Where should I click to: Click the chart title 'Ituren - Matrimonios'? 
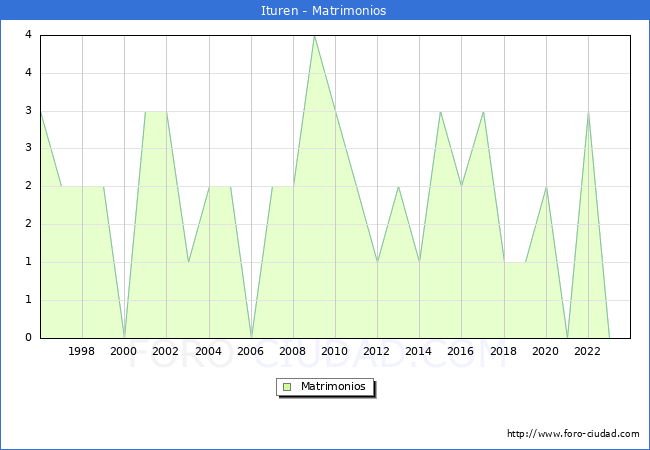coord(325,10)
